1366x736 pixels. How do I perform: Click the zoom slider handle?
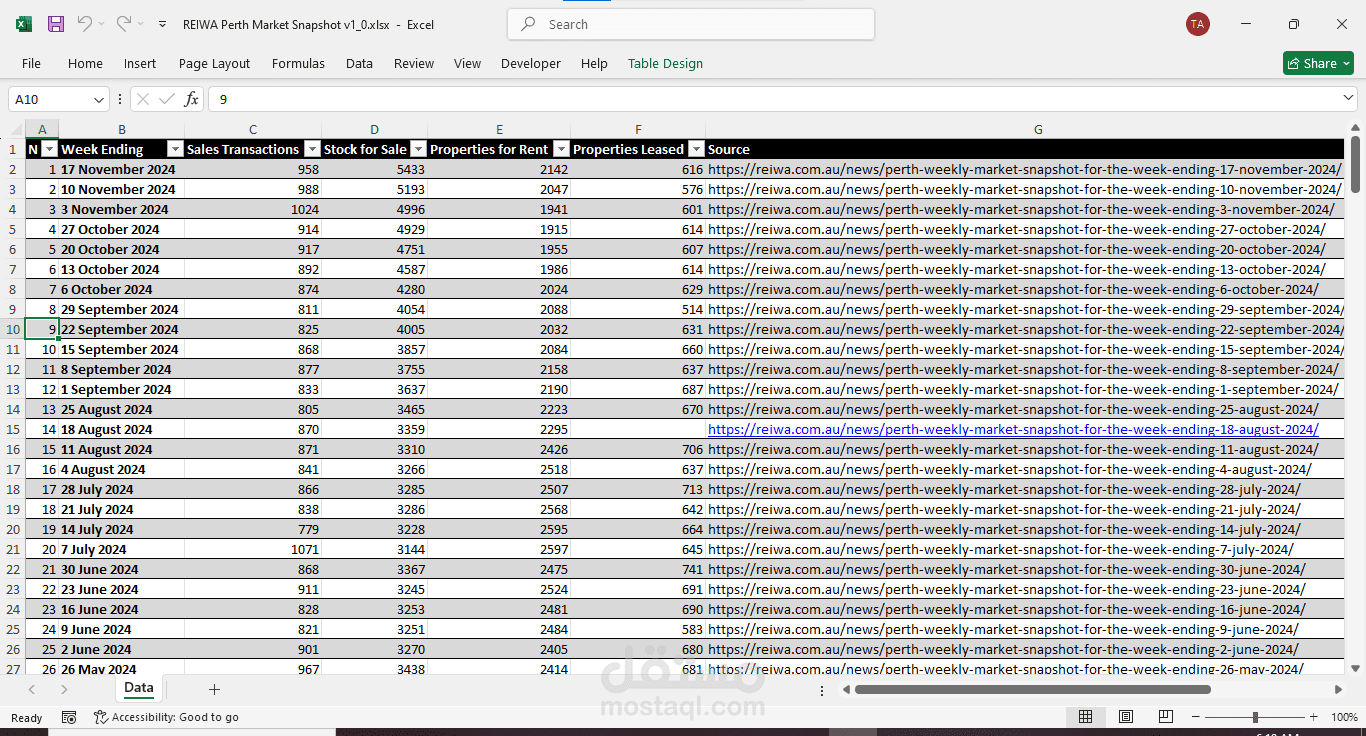pos(1255,717)
